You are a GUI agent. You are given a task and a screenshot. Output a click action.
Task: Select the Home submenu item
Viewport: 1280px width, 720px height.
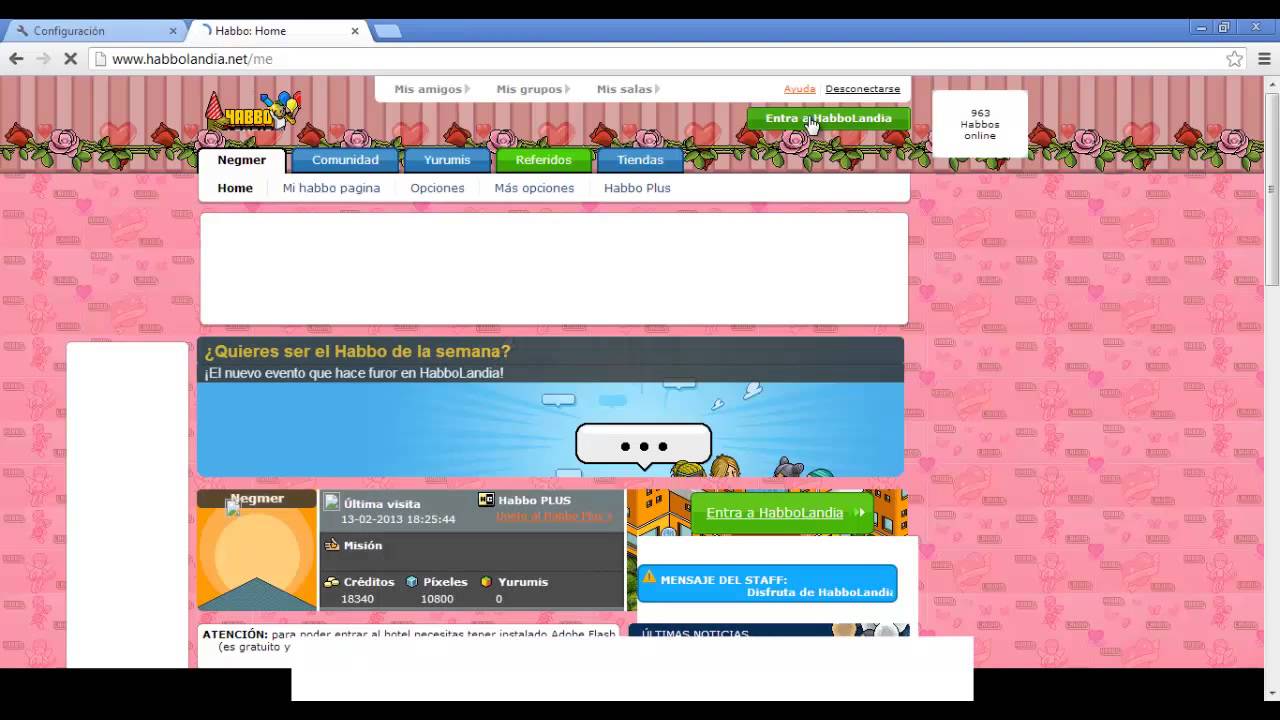click(x=235, y=188)
